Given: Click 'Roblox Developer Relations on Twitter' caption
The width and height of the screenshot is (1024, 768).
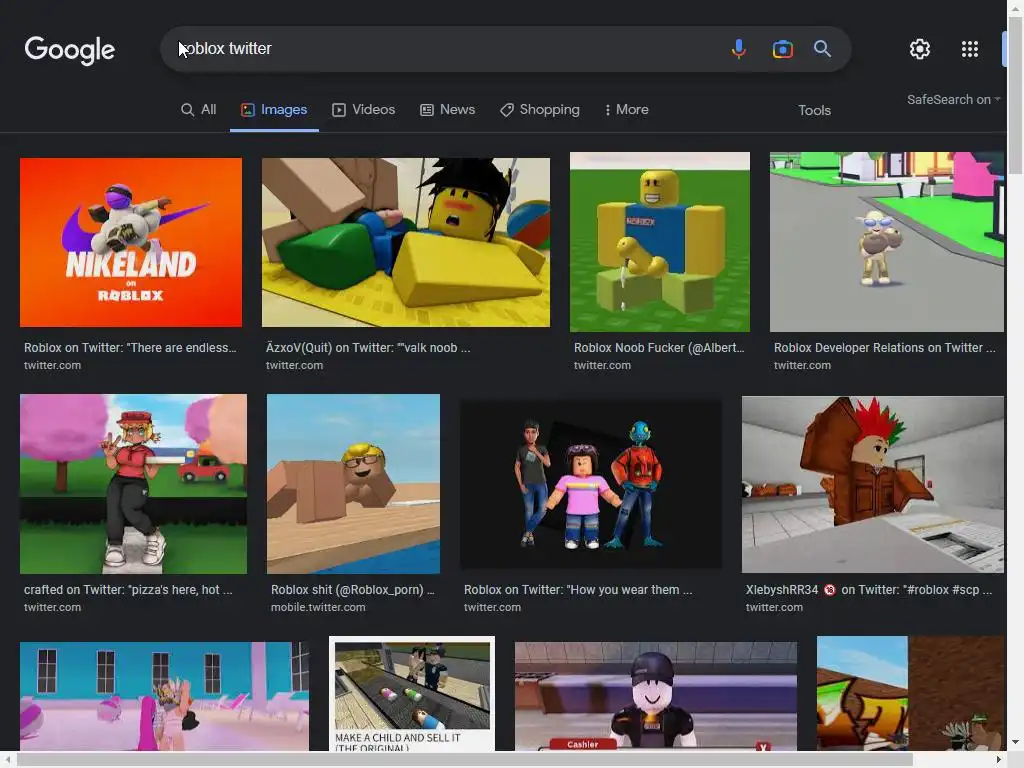Looking at the screenshot, I should pos(884,348).
